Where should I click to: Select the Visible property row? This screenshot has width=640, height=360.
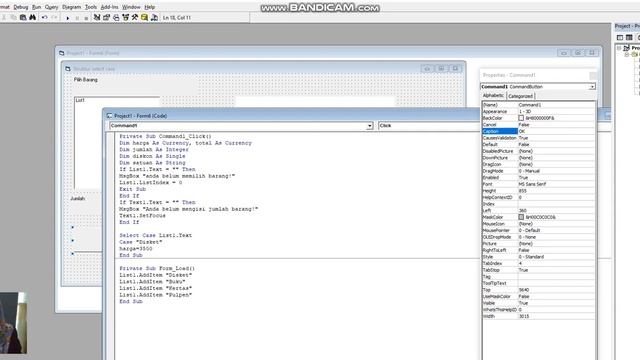(x=538, y=303)
